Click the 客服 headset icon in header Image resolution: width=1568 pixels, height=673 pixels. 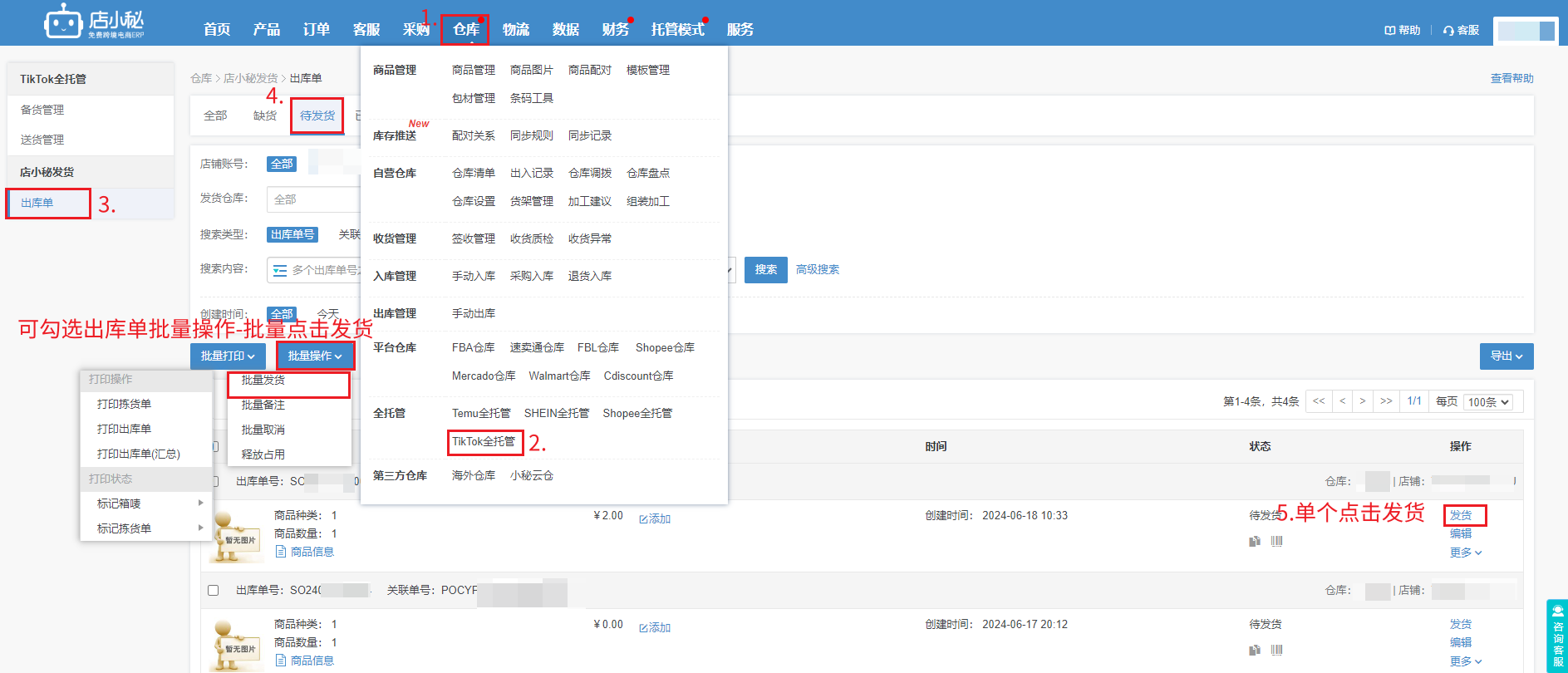(x=1448, y=30)
